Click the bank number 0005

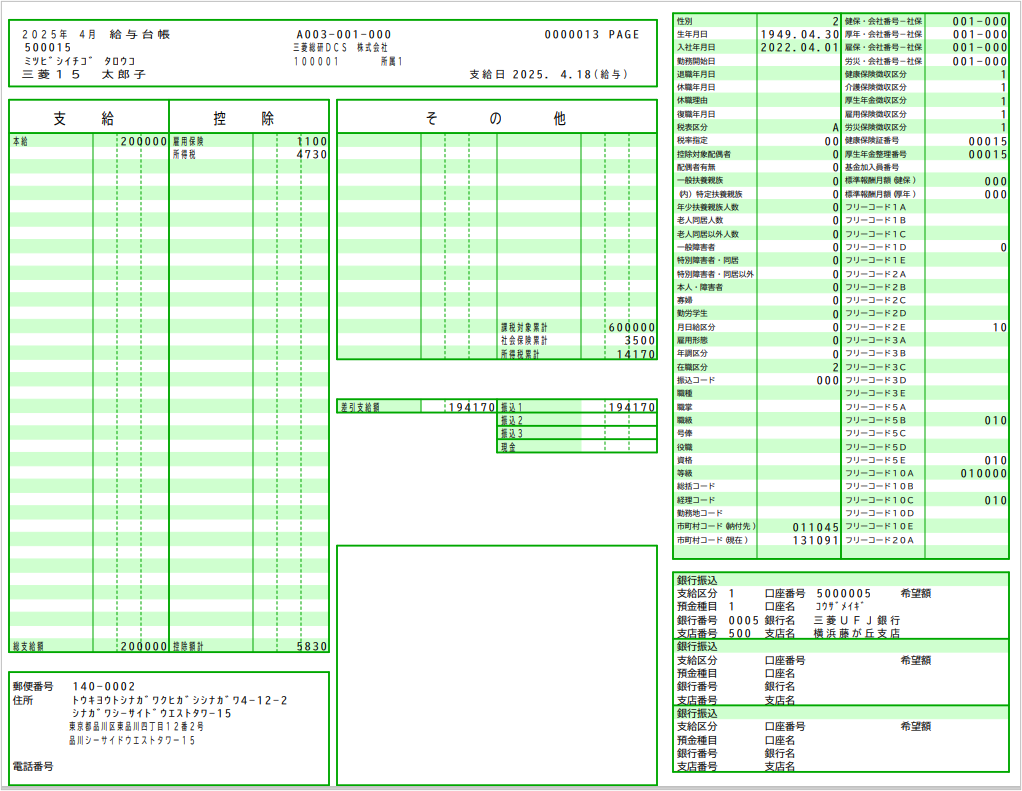(x=744, y=620)
